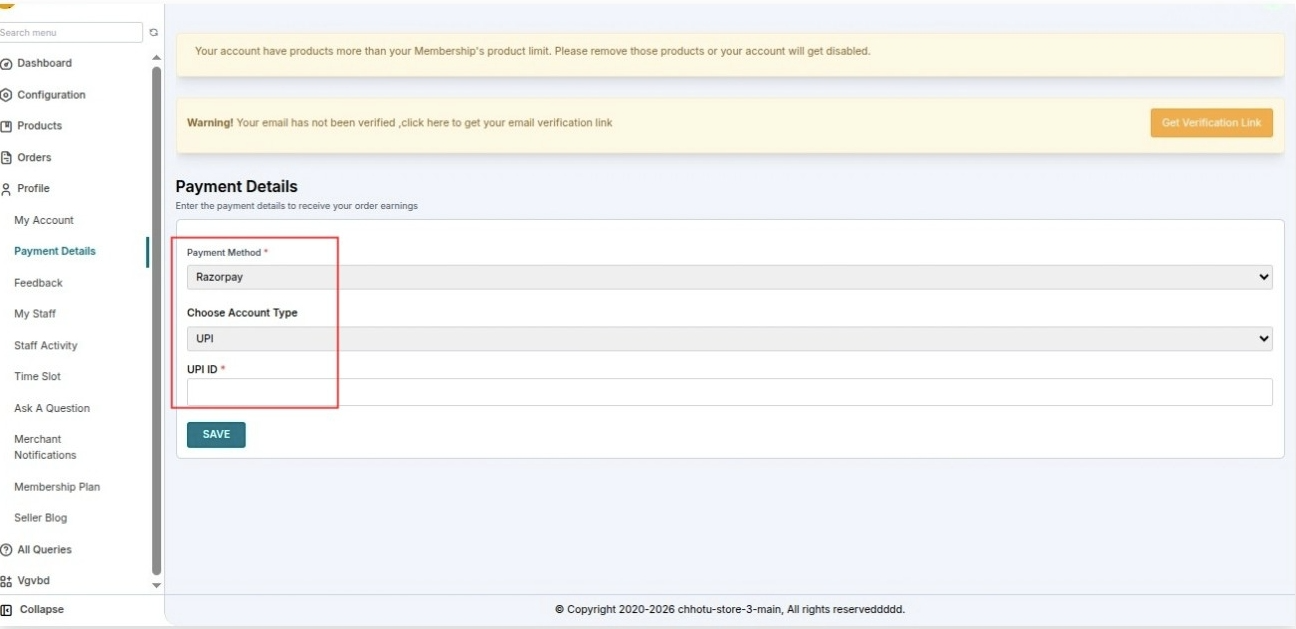Click the SAVE button
Screen dimensions: 1296x629
point(216,435)
